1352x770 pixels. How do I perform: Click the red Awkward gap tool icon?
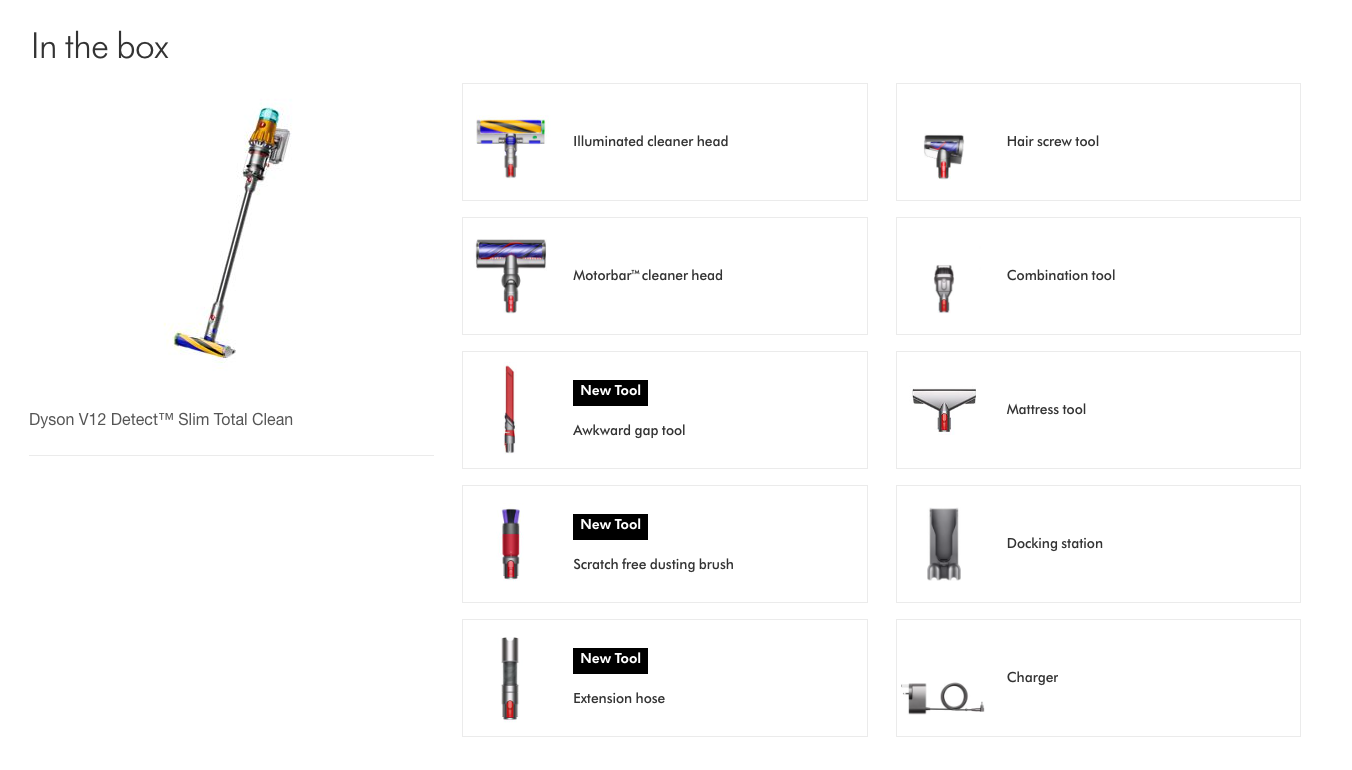coord(510,410)
